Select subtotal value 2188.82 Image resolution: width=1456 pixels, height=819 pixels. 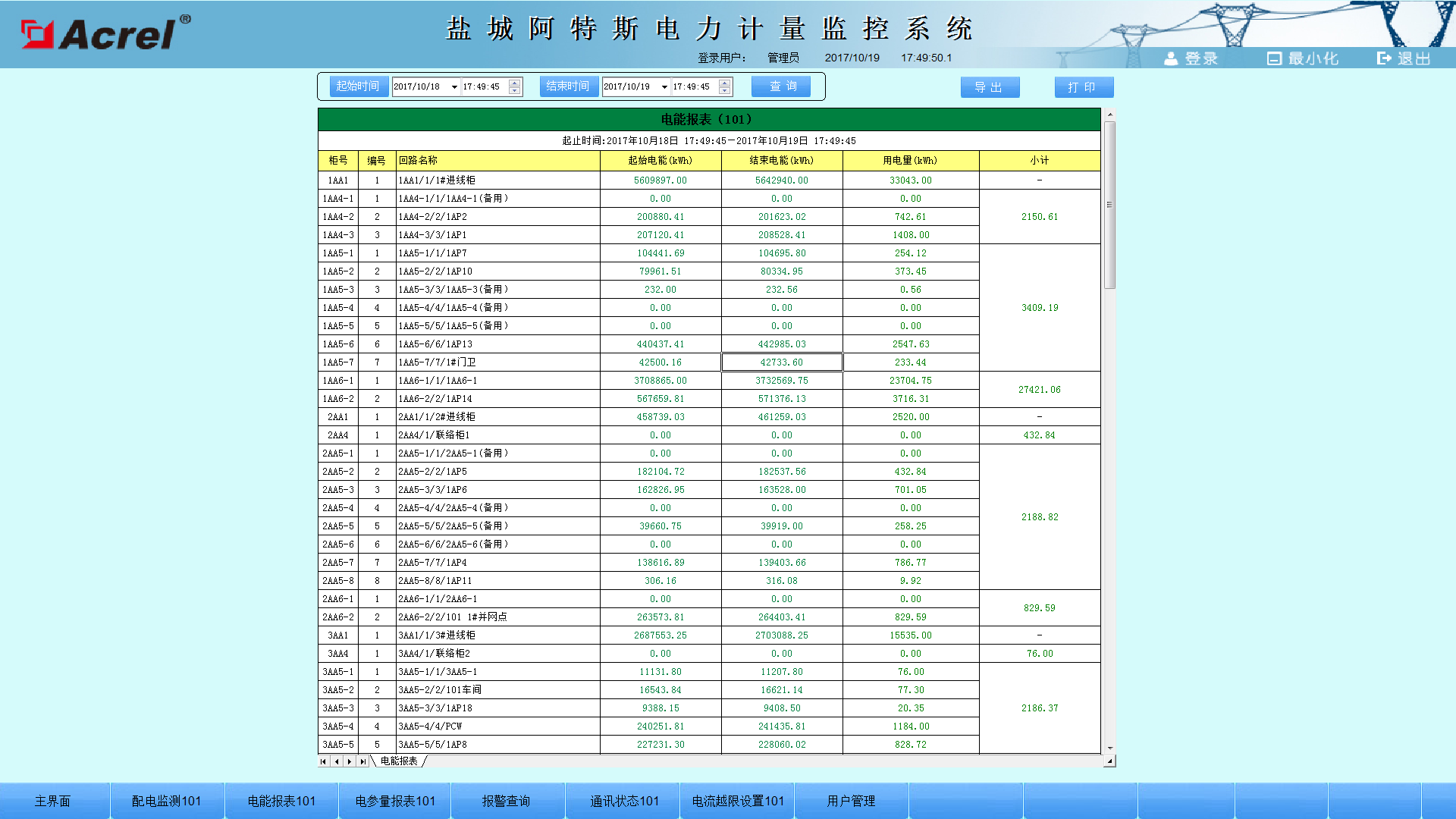(x=1040, y=517)
